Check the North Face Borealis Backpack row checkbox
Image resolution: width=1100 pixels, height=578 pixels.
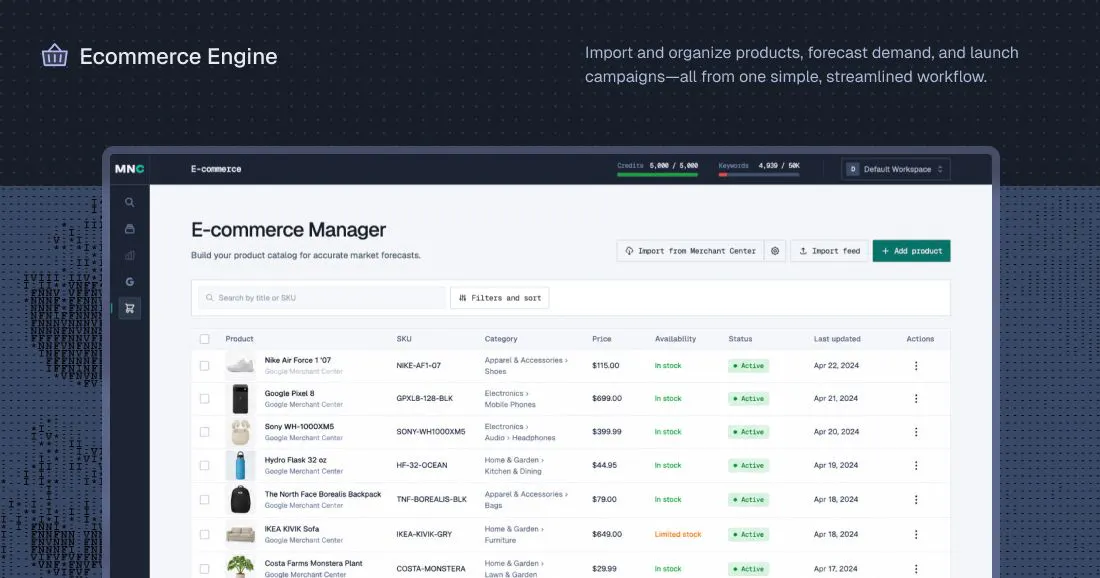pyautogui.click(x=204, y=499)
